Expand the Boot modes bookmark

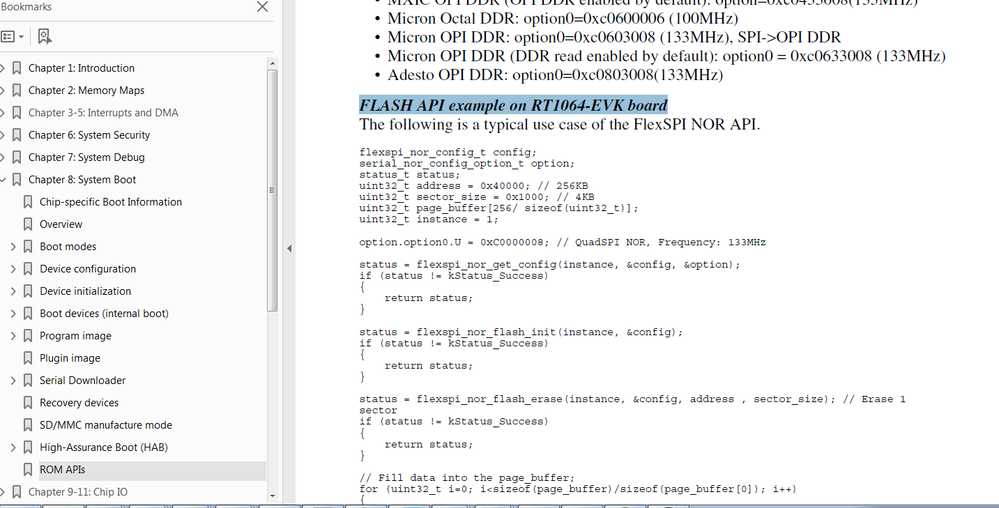[13, 247]
